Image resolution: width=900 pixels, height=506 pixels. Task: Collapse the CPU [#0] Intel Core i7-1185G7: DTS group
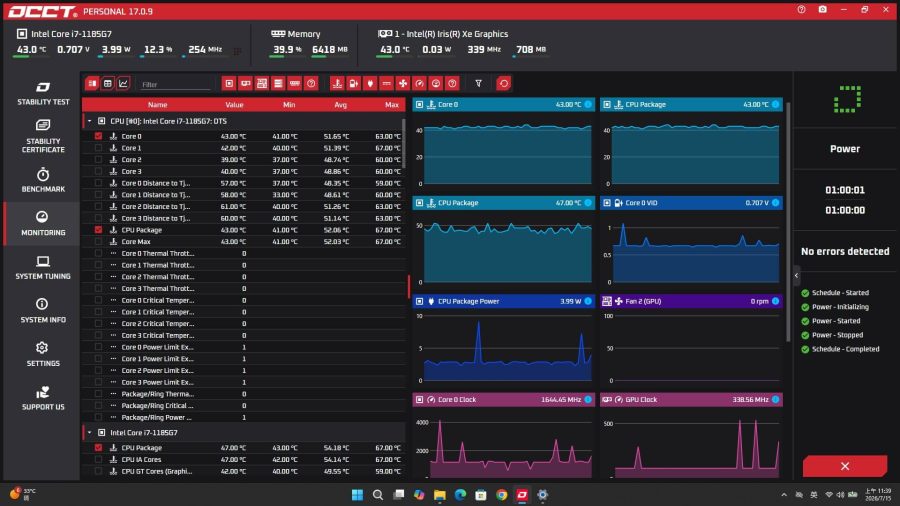point(90,121)
